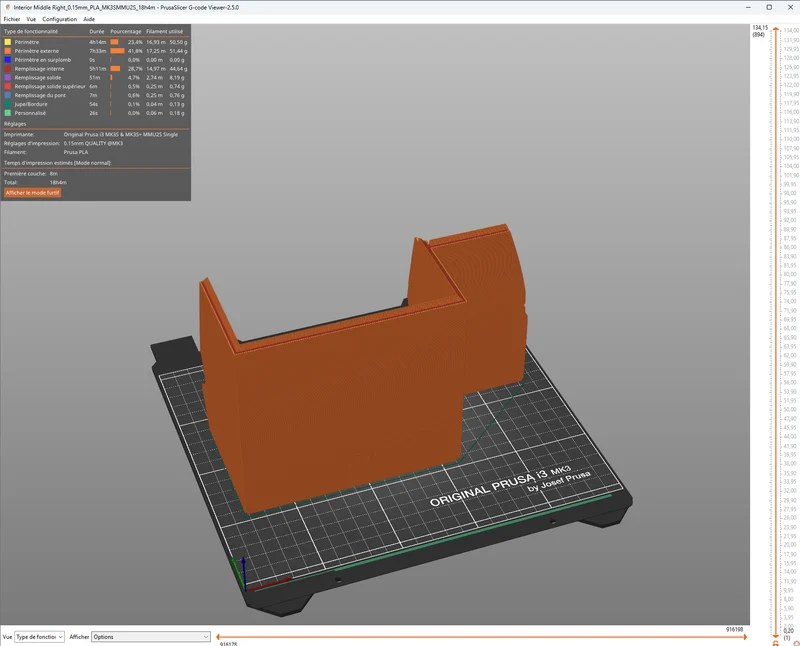The image size is (800, 646).
Task: Open the Aide menu
Action: pyautogui.click(x=89, y=19)
